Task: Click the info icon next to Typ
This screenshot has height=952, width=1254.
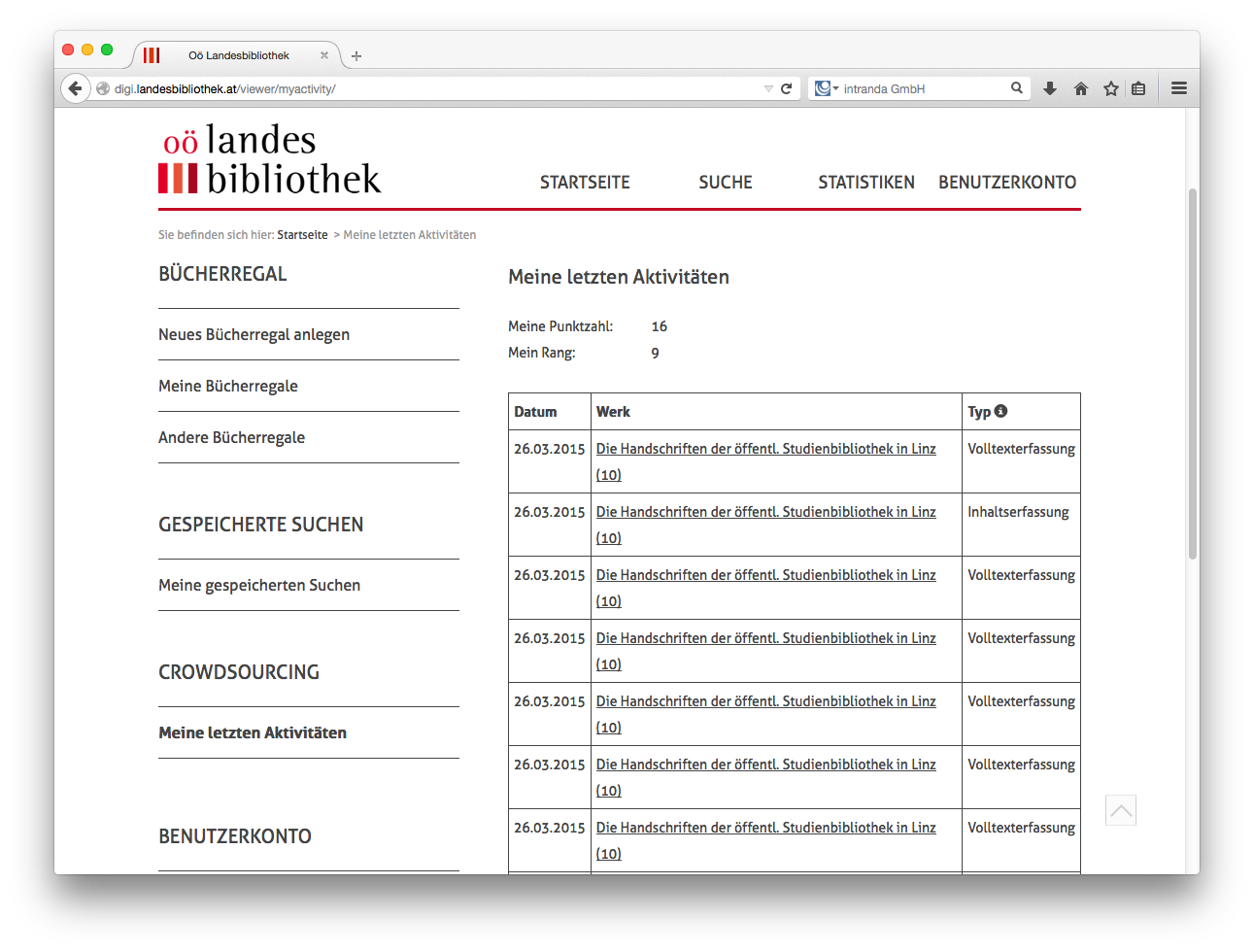Action: pos(1001,411)
